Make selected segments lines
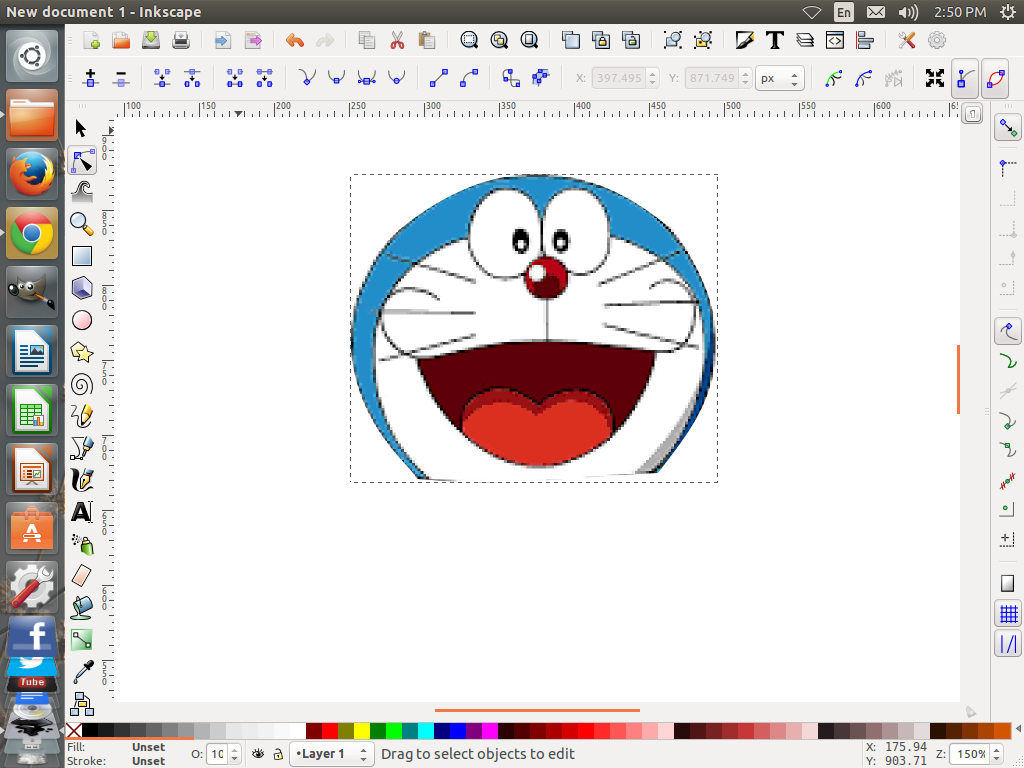This screenshot has height=768, width=1024. coord(439,78)
